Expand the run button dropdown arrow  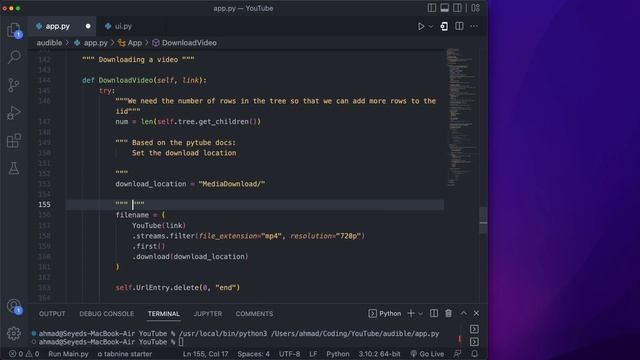[431, 27]
